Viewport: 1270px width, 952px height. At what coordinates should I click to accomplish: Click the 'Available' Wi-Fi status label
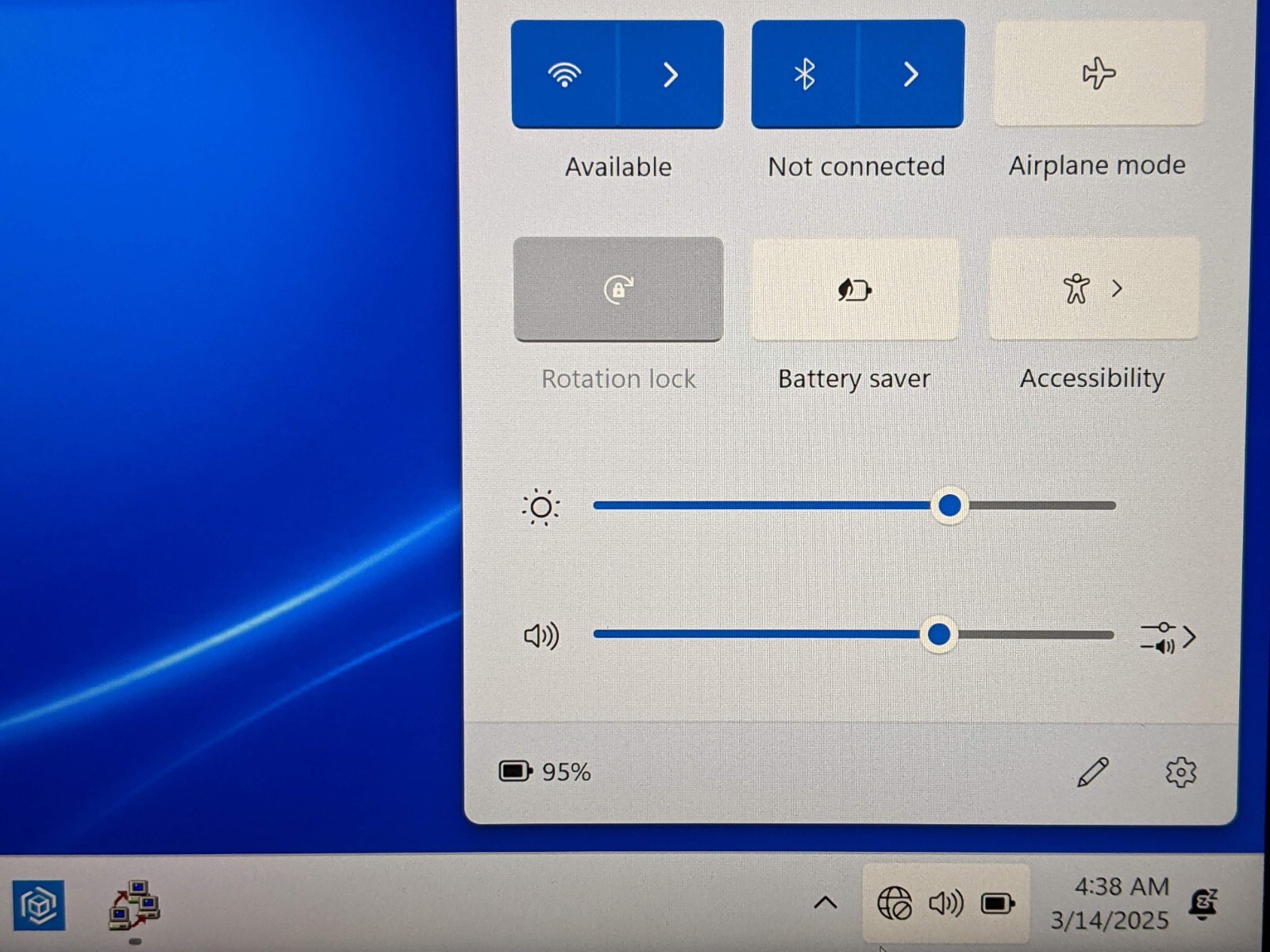point(618,167)
